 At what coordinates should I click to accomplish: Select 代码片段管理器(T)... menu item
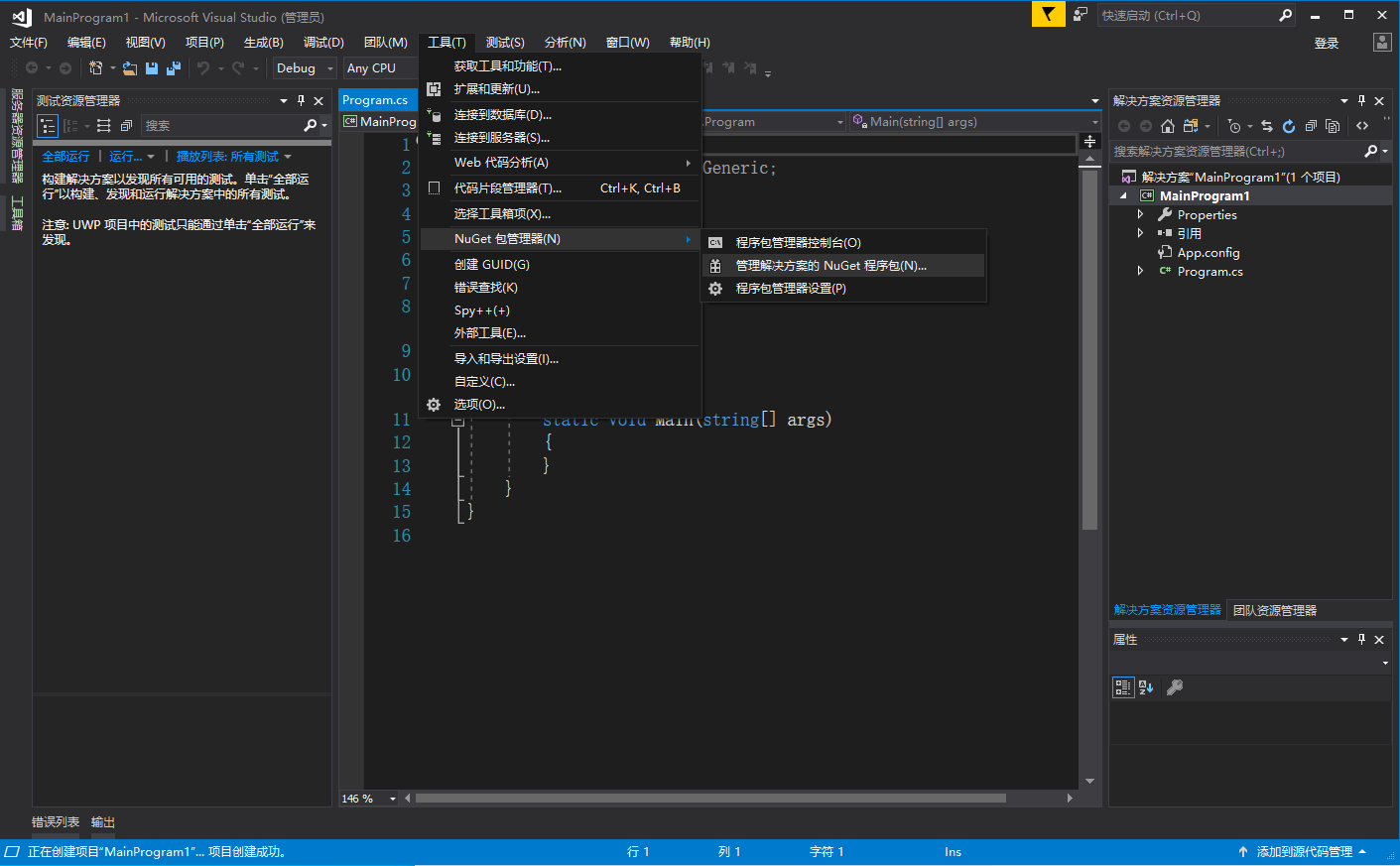coord(561,188)
